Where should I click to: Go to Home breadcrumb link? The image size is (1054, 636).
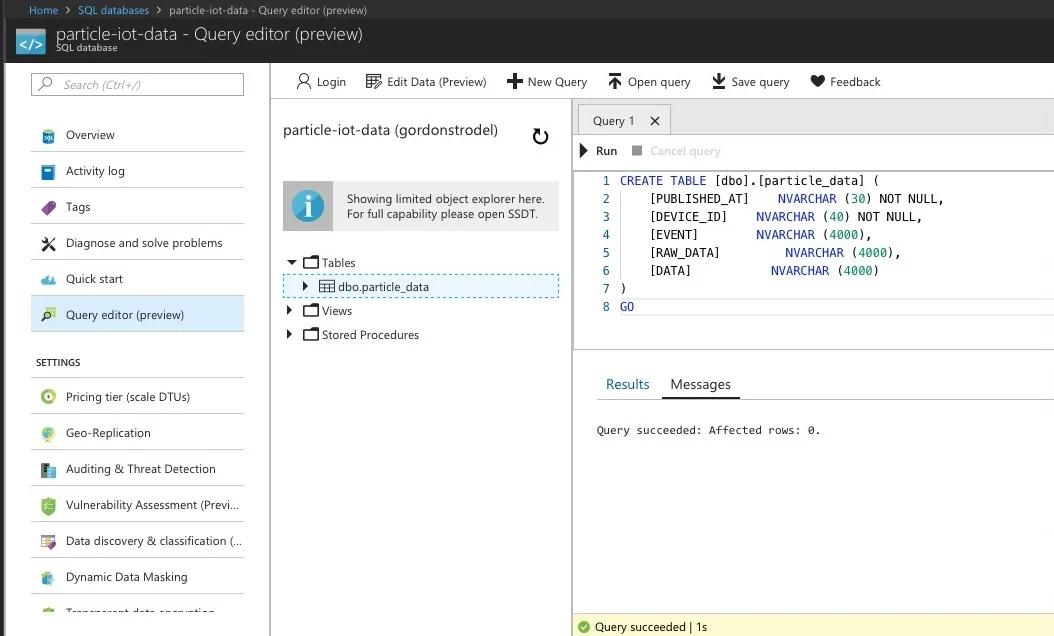(43, 10)
